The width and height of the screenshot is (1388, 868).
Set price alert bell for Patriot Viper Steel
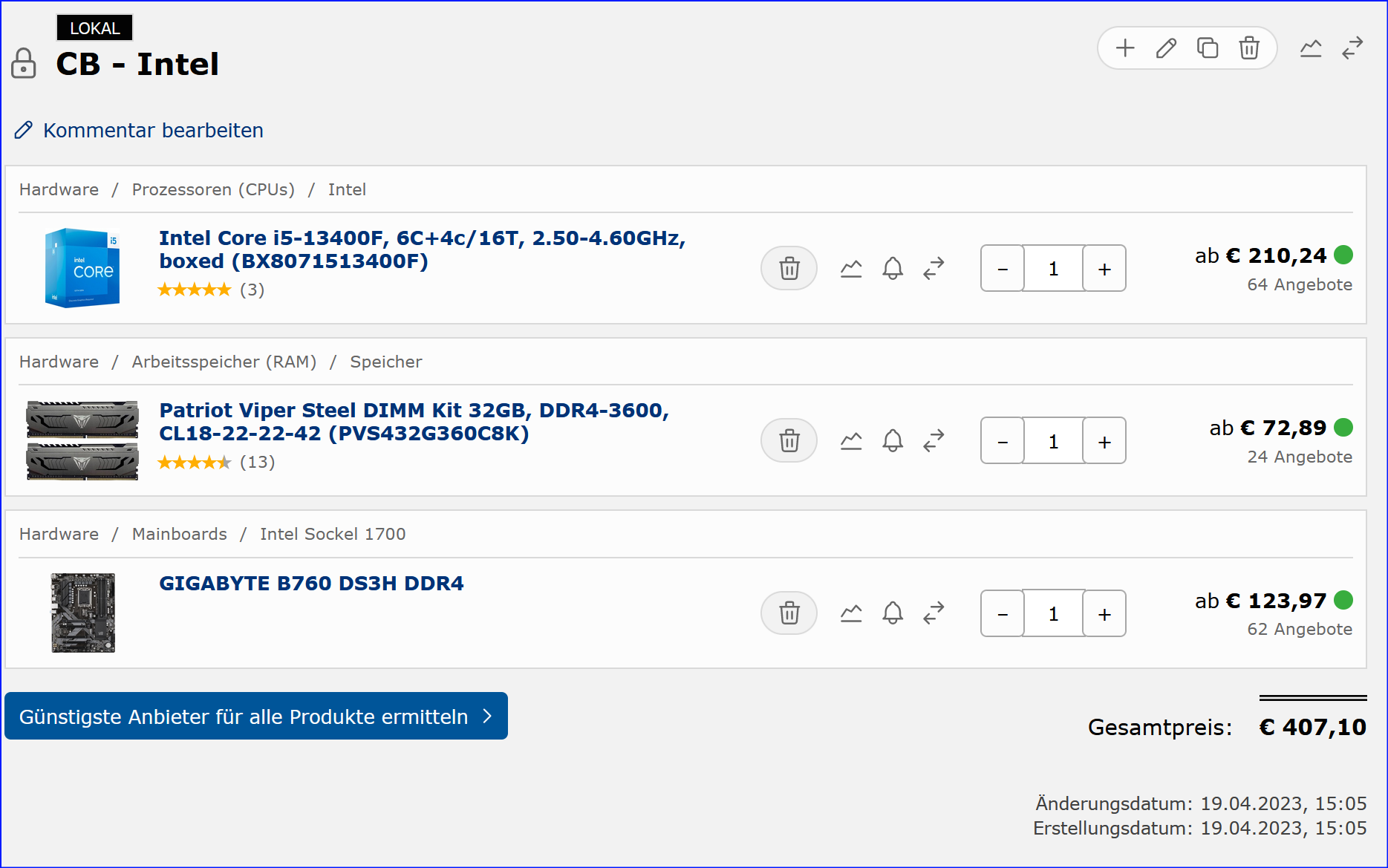coord(893,441)
